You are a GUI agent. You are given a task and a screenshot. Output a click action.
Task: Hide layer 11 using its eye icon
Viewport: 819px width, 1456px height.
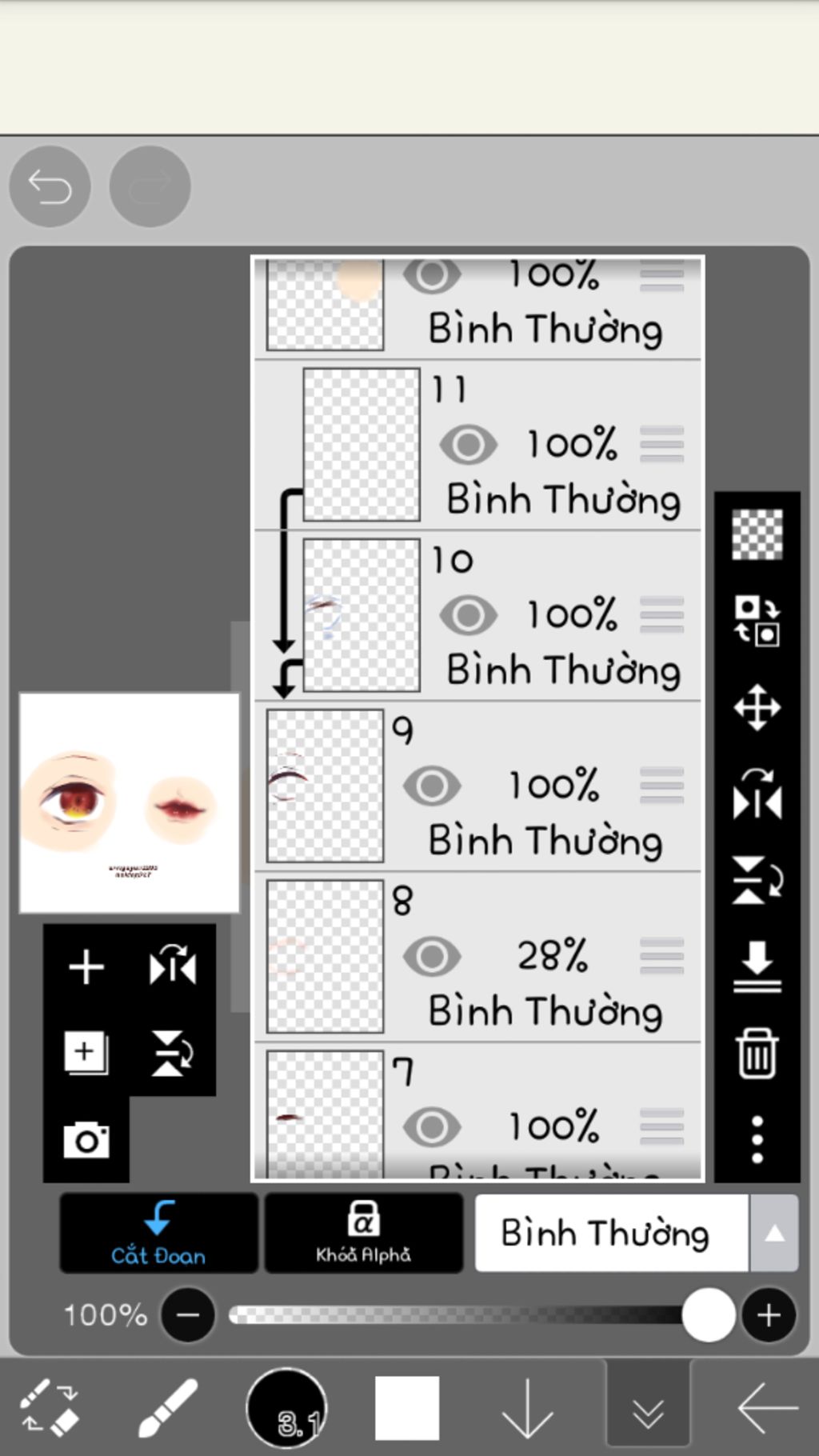point(468,444)
